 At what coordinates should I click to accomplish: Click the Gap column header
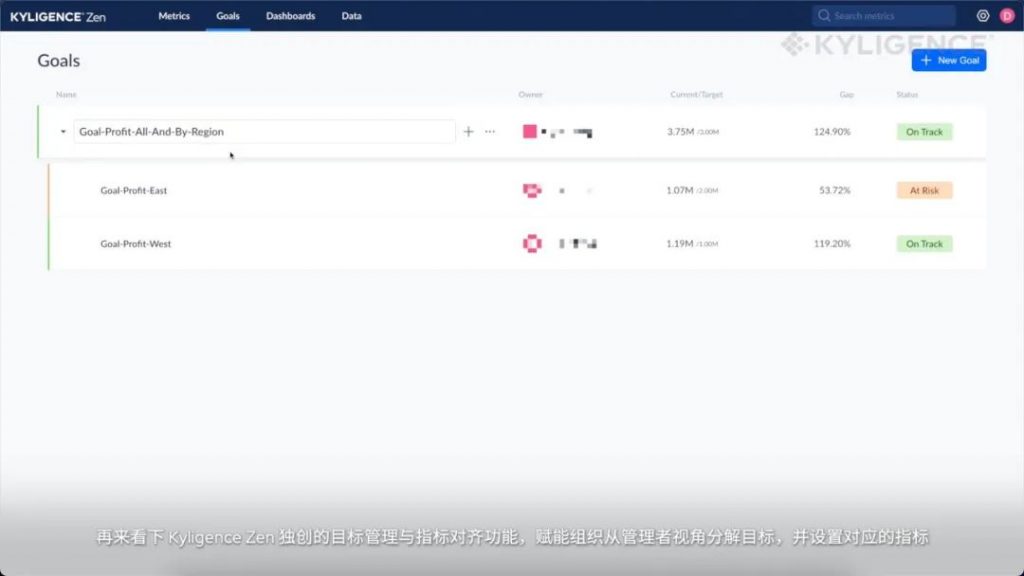pyautogui.click(x=846, y=94)
